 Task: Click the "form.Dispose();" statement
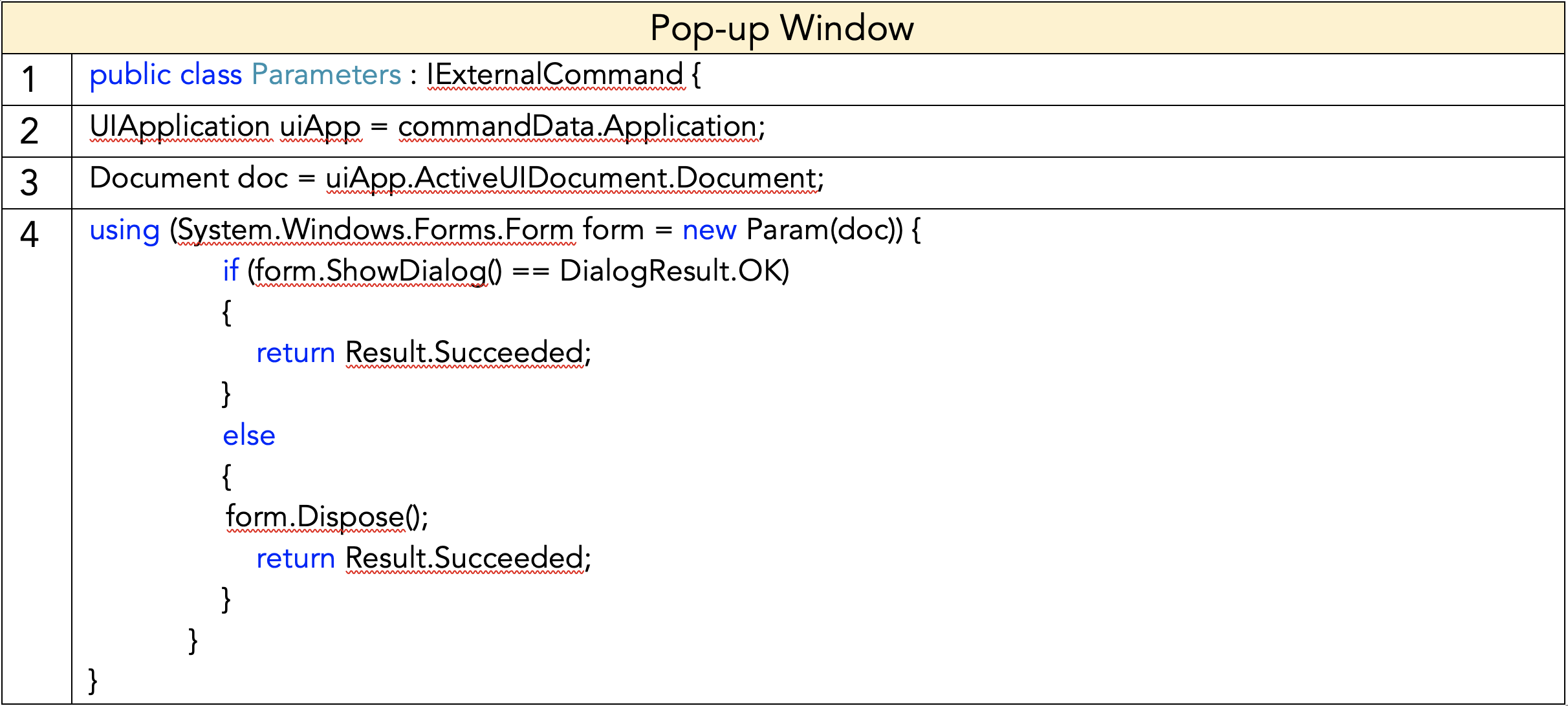click(x=327, y=517)
